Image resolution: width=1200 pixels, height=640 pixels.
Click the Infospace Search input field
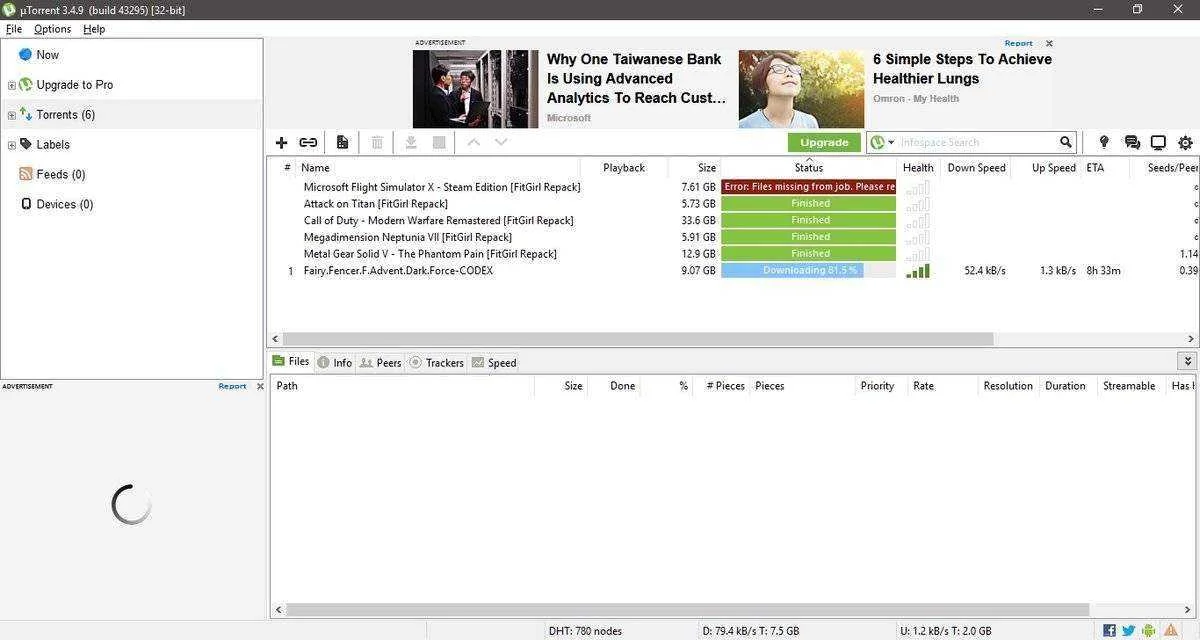pos(977,142)
